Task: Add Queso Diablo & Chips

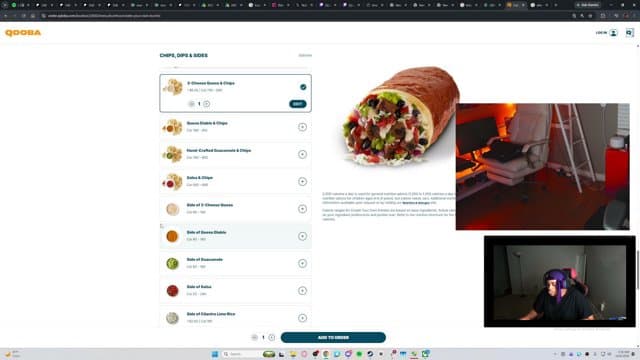Action: [302, 127]
